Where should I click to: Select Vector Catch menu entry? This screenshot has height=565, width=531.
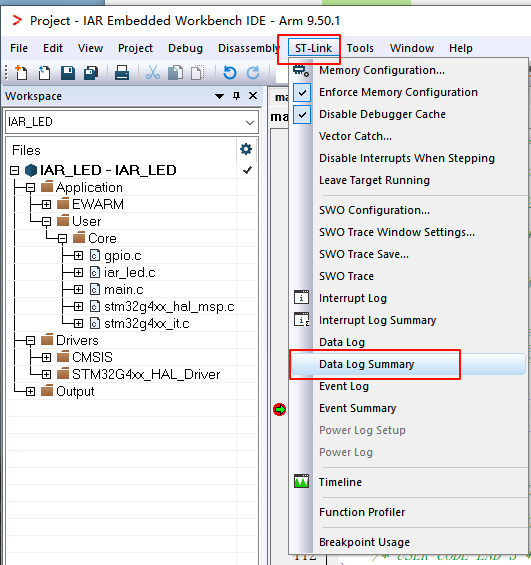(355, 136)
